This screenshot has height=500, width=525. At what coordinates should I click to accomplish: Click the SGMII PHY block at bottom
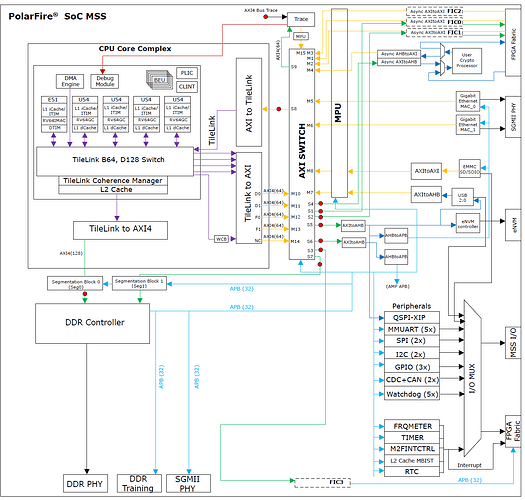[x=188, y=484]
